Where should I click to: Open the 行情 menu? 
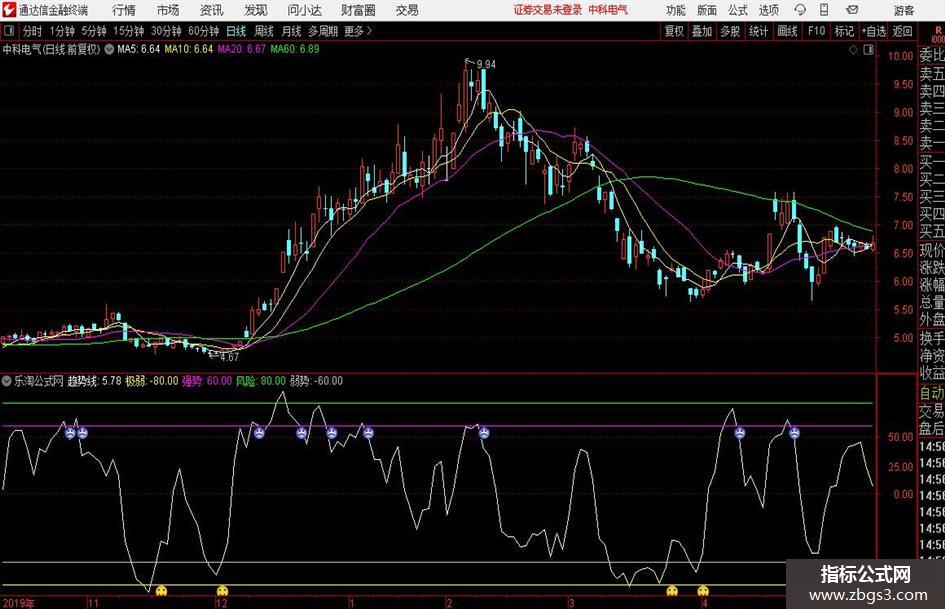click(124, 10)
